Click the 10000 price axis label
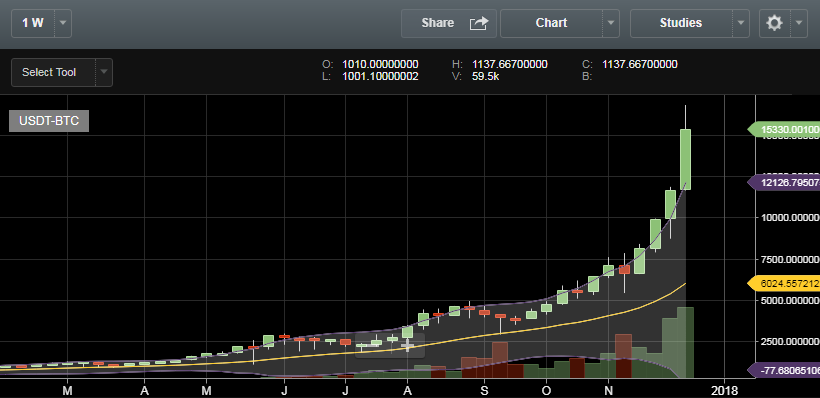820x398 pixels. click(790, 218)
